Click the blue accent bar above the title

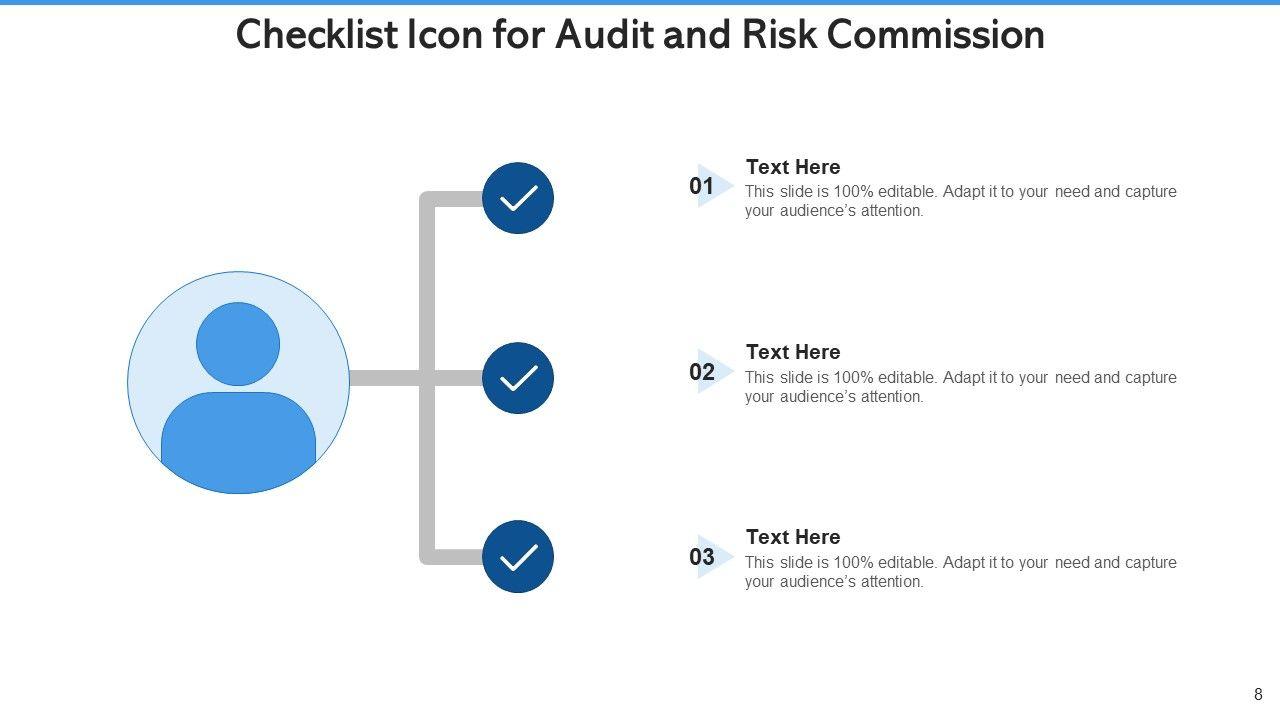coord(640,2)
